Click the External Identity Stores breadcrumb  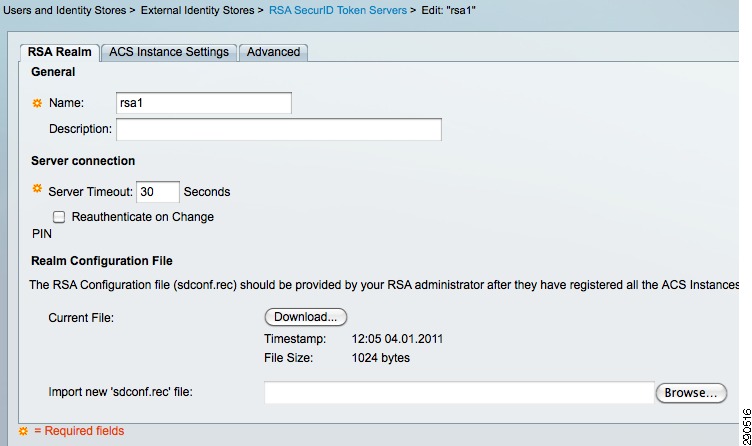pyautogui.click(x=198, y=10)
